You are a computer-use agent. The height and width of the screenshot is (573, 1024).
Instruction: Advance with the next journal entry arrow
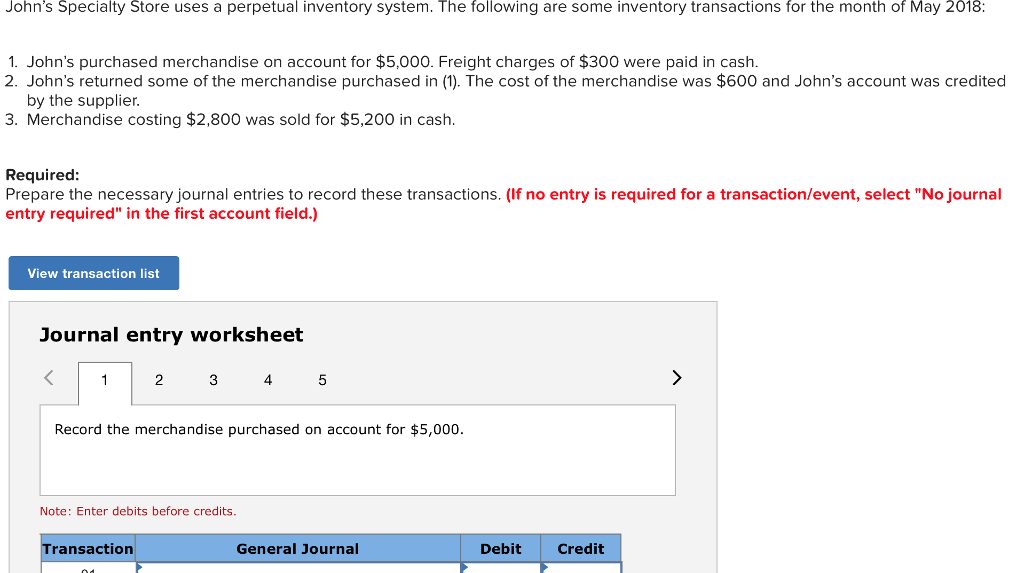pyautogui.click(x=677, y=378)
